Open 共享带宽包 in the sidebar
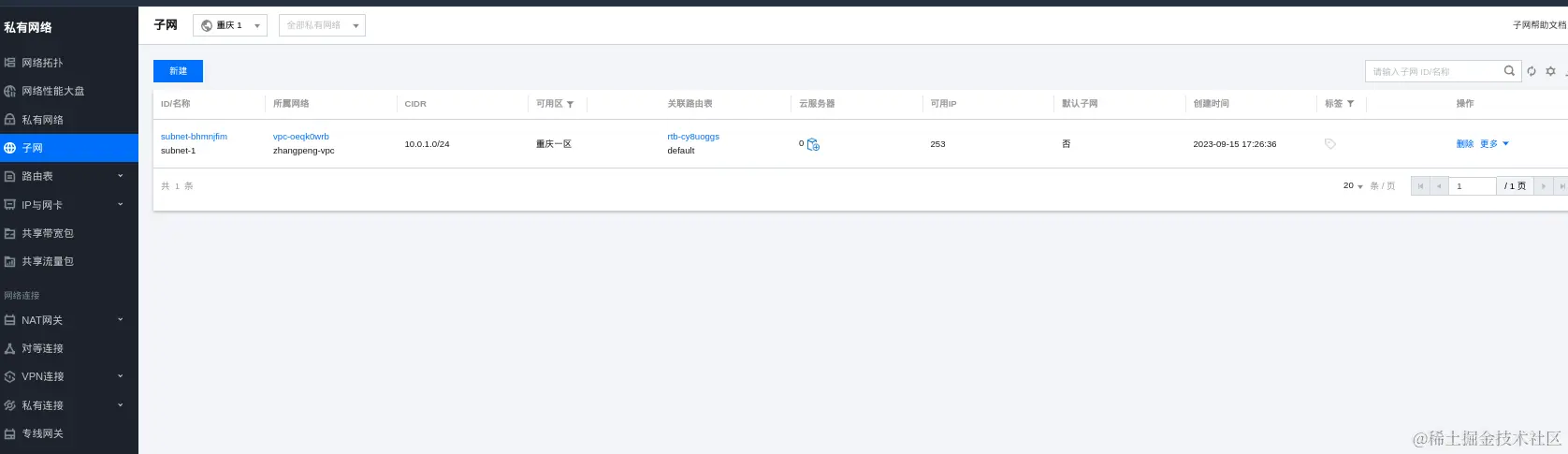This screenshot has height=454, width=1568. [69, 233]
